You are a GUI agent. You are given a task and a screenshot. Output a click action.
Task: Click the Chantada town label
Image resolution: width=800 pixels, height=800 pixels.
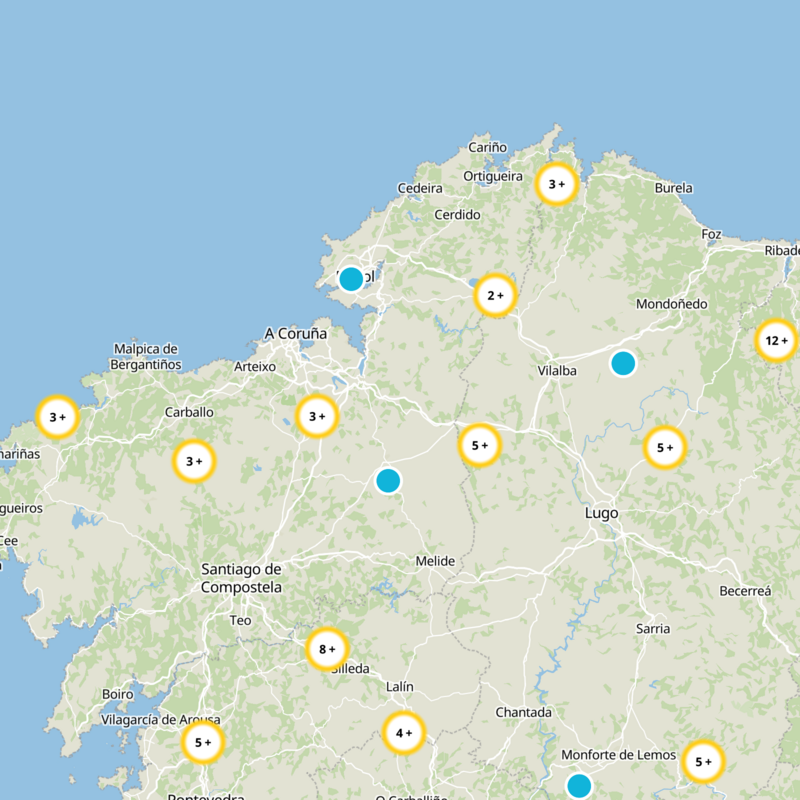click(x=523, y=712)
